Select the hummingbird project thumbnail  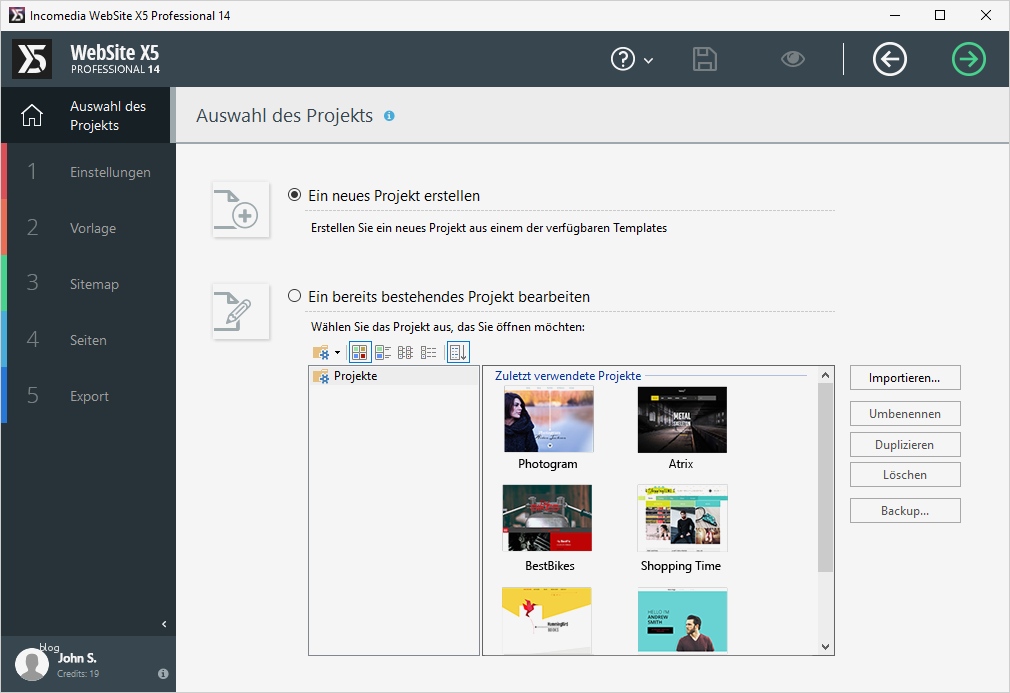pyautogui.click(x=547, y=620)
